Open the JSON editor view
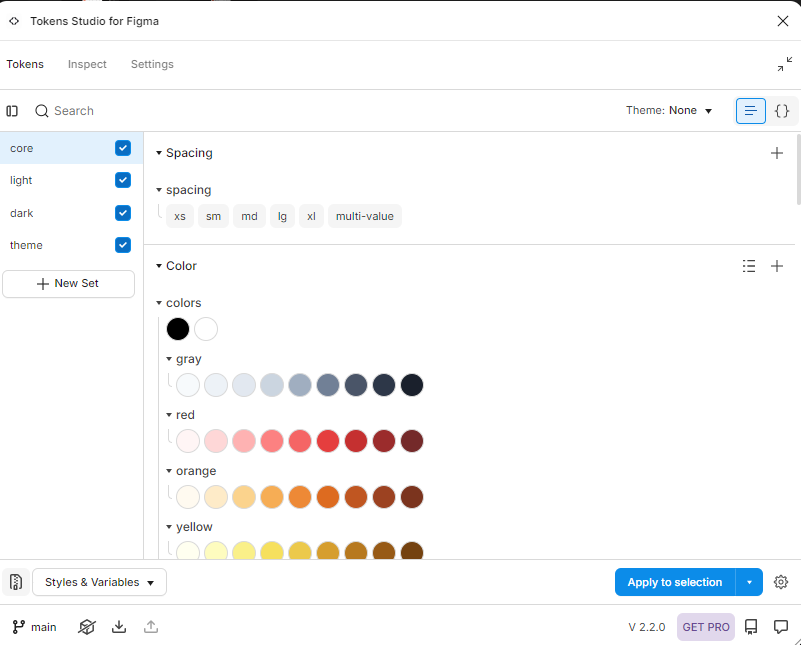Viewport: 801px width, 645px height. pyautogui.click(x=782, y=111)
